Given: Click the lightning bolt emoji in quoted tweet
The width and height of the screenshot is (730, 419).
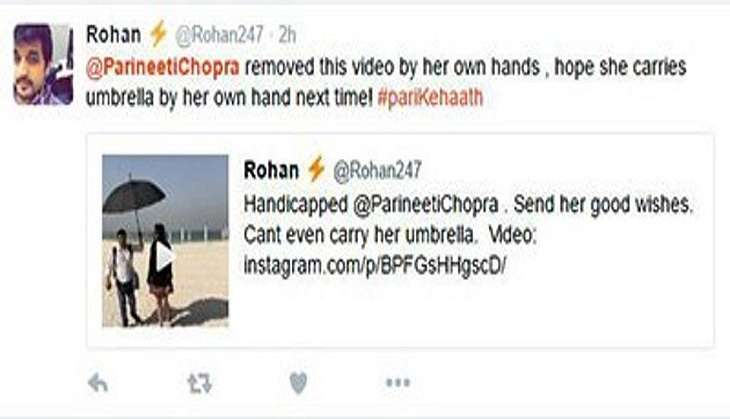Looking at the screenshot, I should pos(317,169).
